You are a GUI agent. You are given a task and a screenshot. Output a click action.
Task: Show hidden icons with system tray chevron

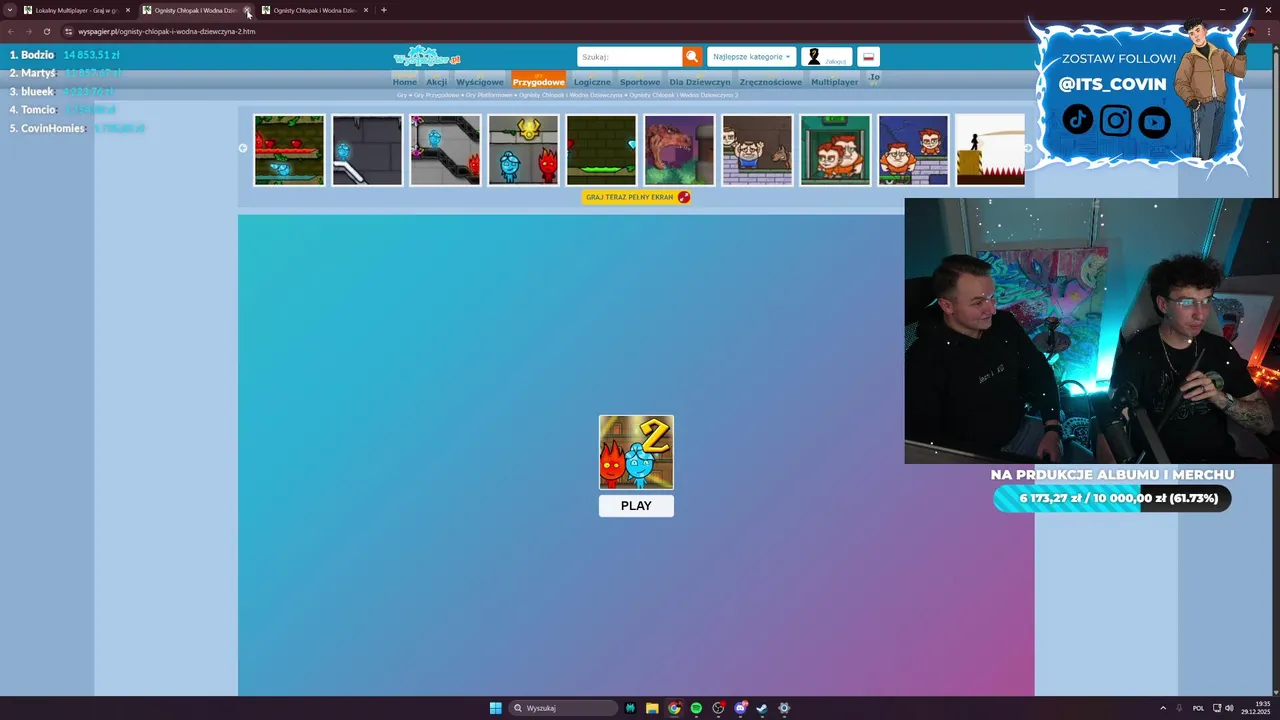pyautogui.click(x=1161, y=708)
